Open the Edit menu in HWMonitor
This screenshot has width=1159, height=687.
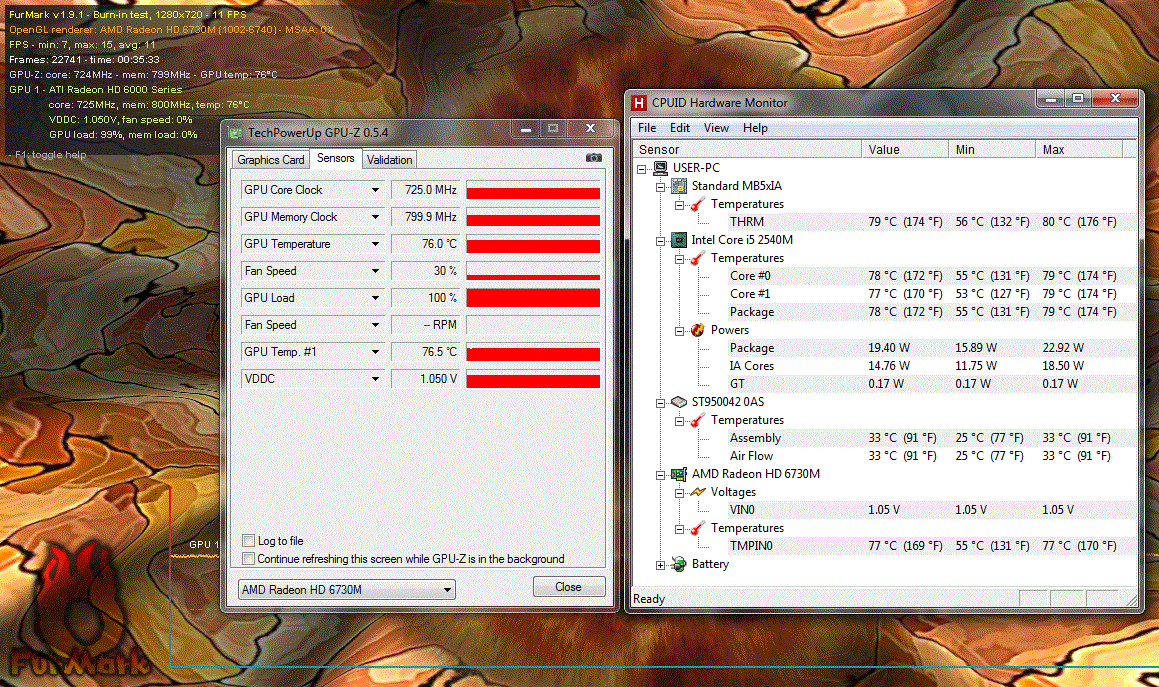tap(679, 128)
